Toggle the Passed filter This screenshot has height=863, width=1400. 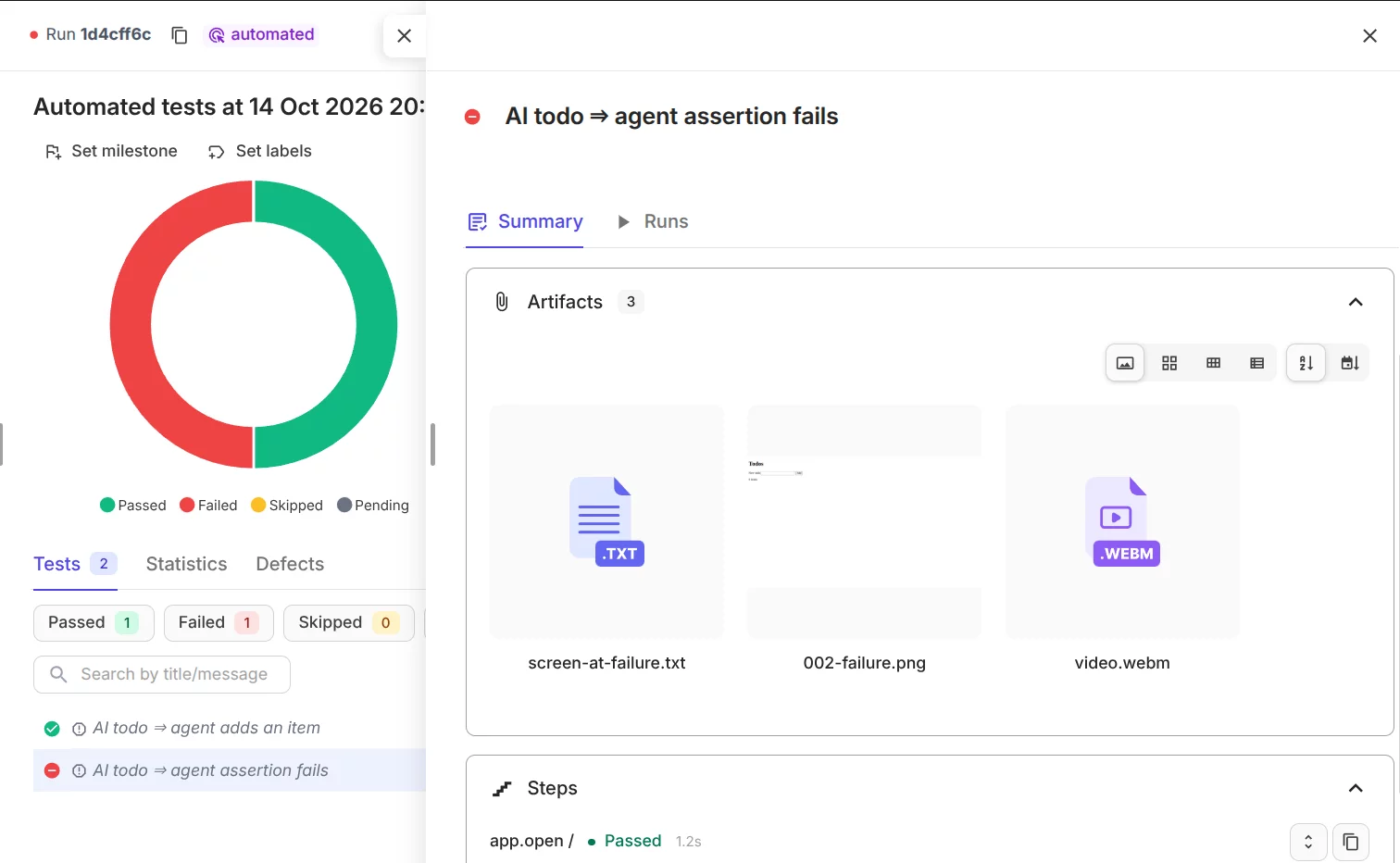[x=94, y=623]
